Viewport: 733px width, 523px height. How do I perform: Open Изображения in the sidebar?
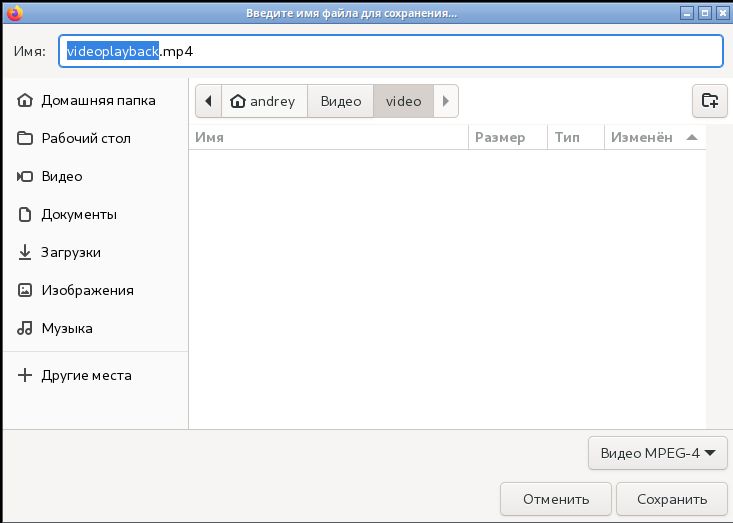click(x=87, y=290)
